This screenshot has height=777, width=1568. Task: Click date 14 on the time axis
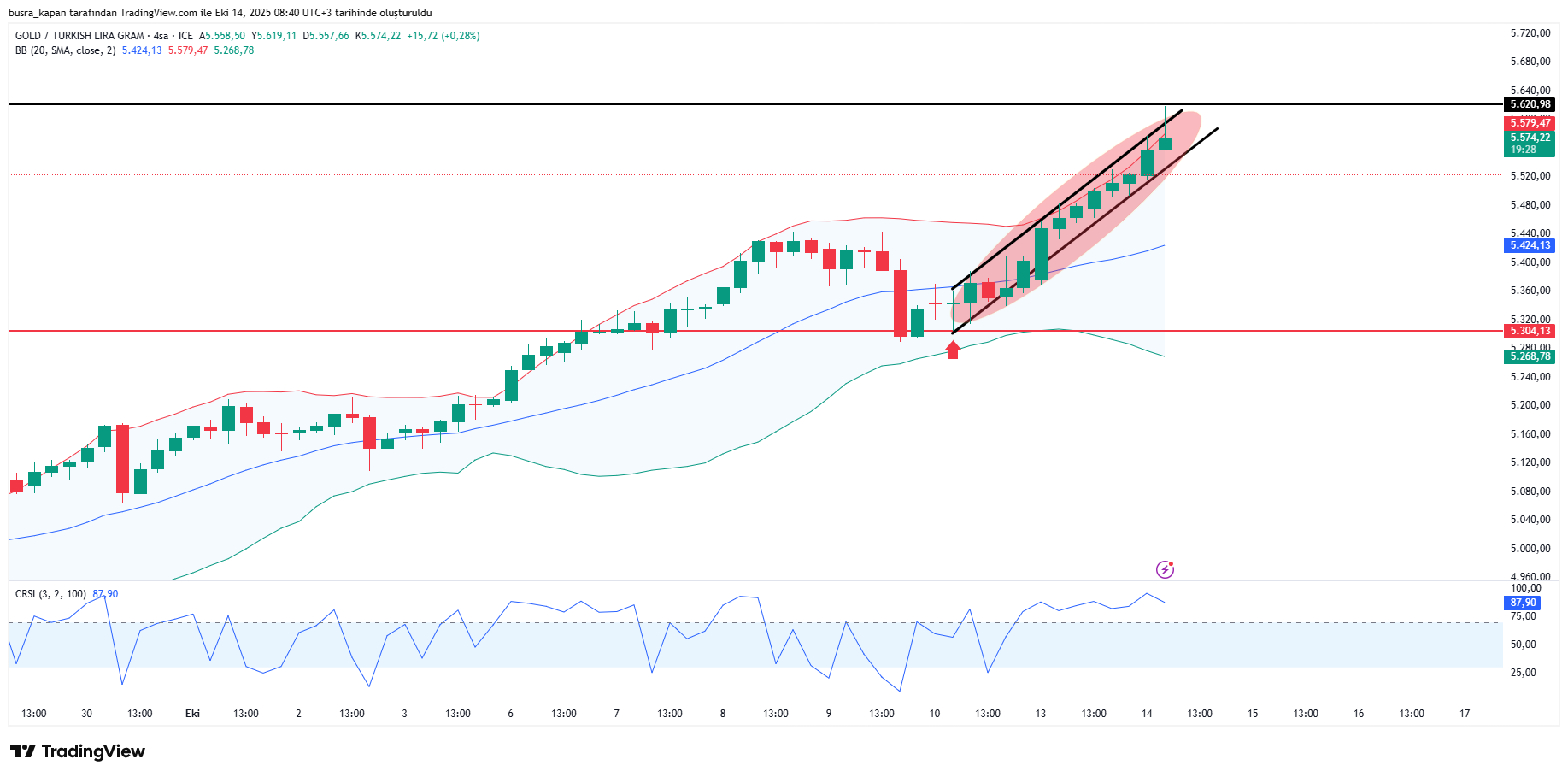pyautogui.click(x=1147, y=714)
